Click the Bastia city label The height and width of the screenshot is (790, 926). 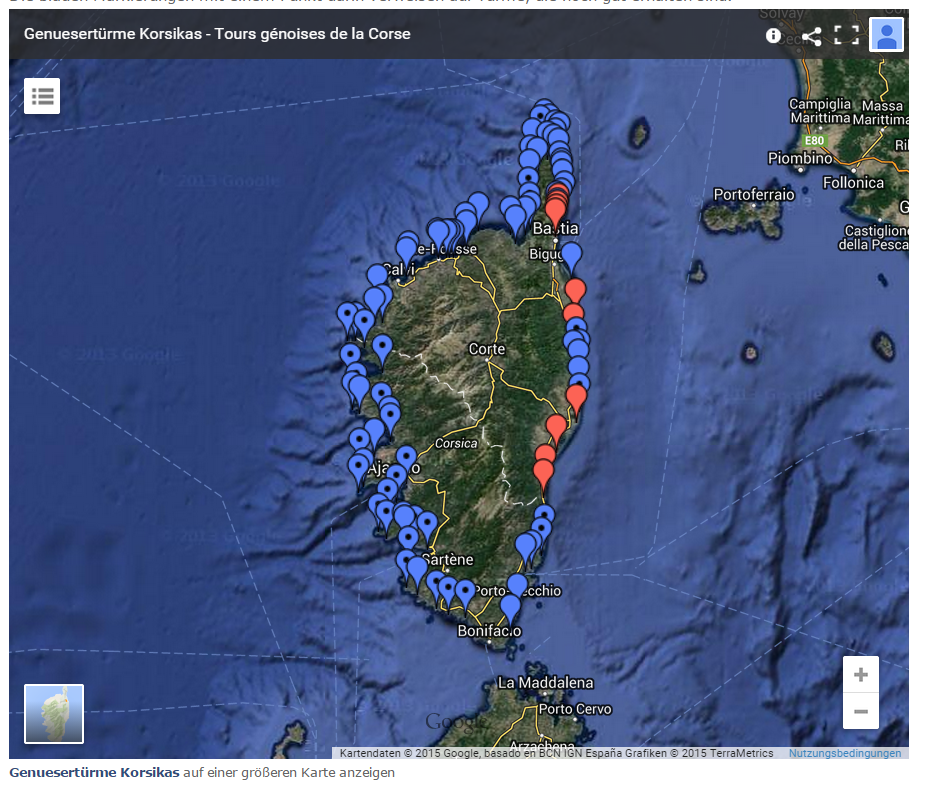(x=555, y=228)
